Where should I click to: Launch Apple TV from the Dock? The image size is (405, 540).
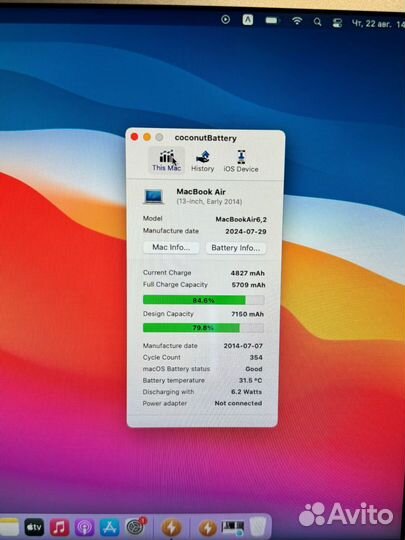[34, 527]
